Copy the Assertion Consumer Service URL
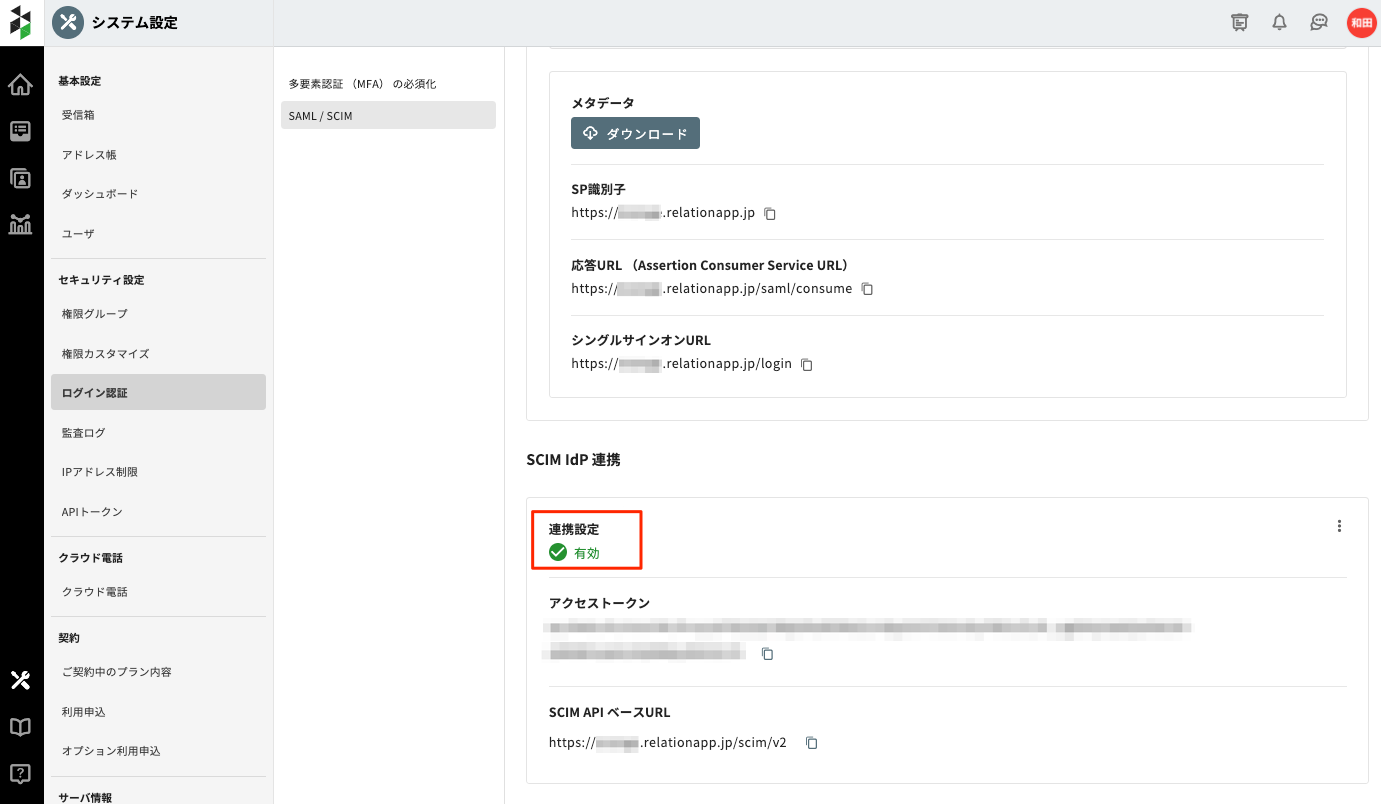Viewport: 1381px width, 804px height. coord(868,289)
